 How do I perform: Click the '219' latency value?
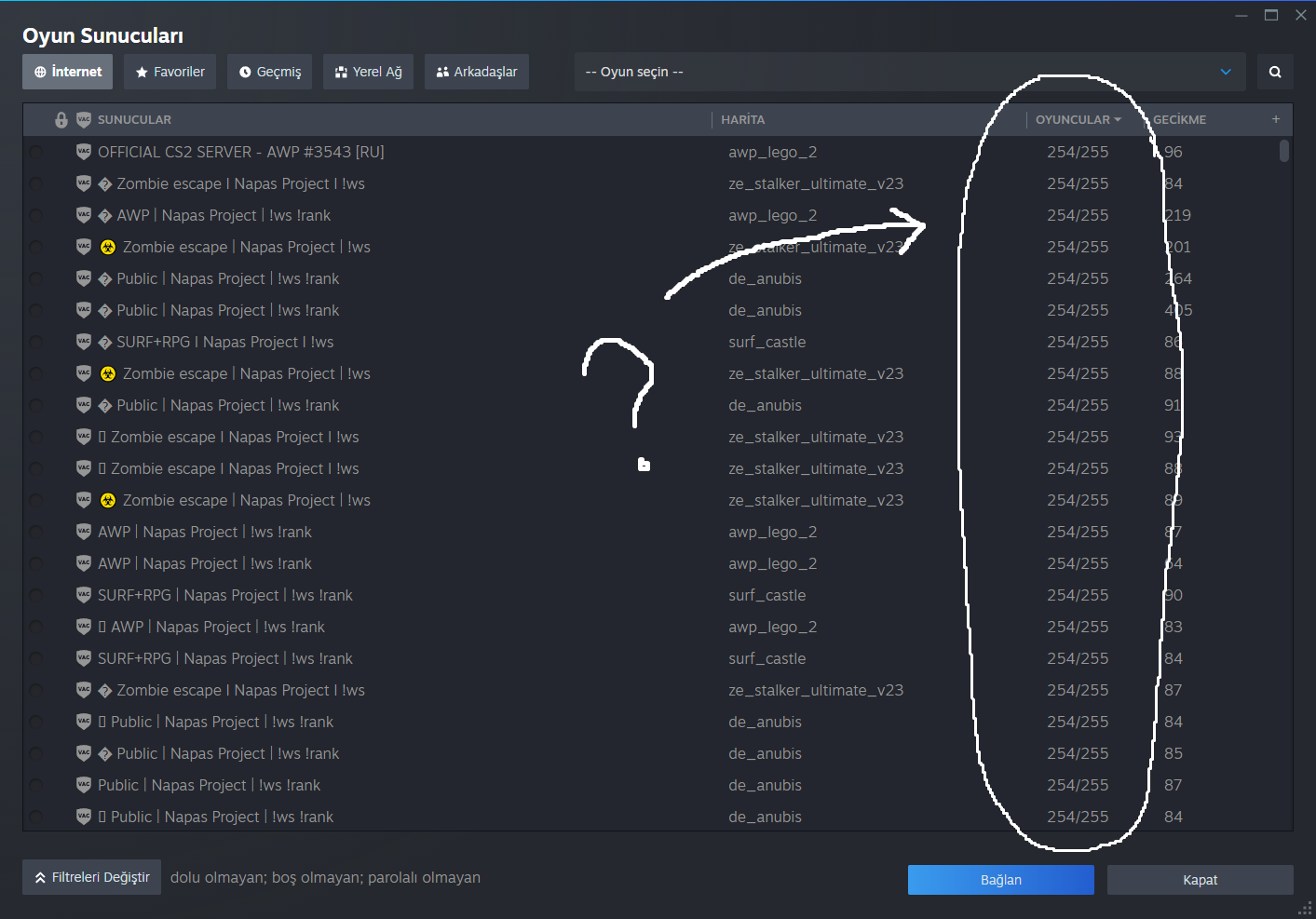pyautogui.click(x=1178, y=215)
